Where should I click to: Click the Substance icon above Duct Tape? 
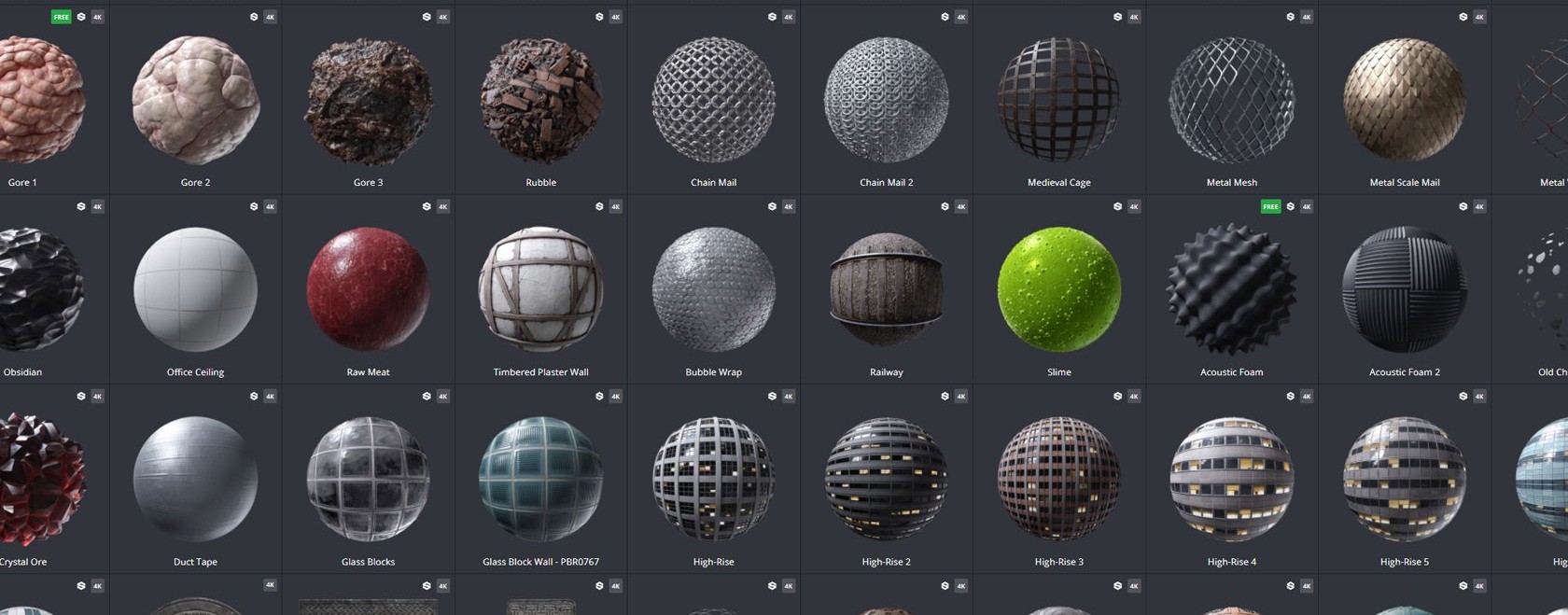[254, 396]
